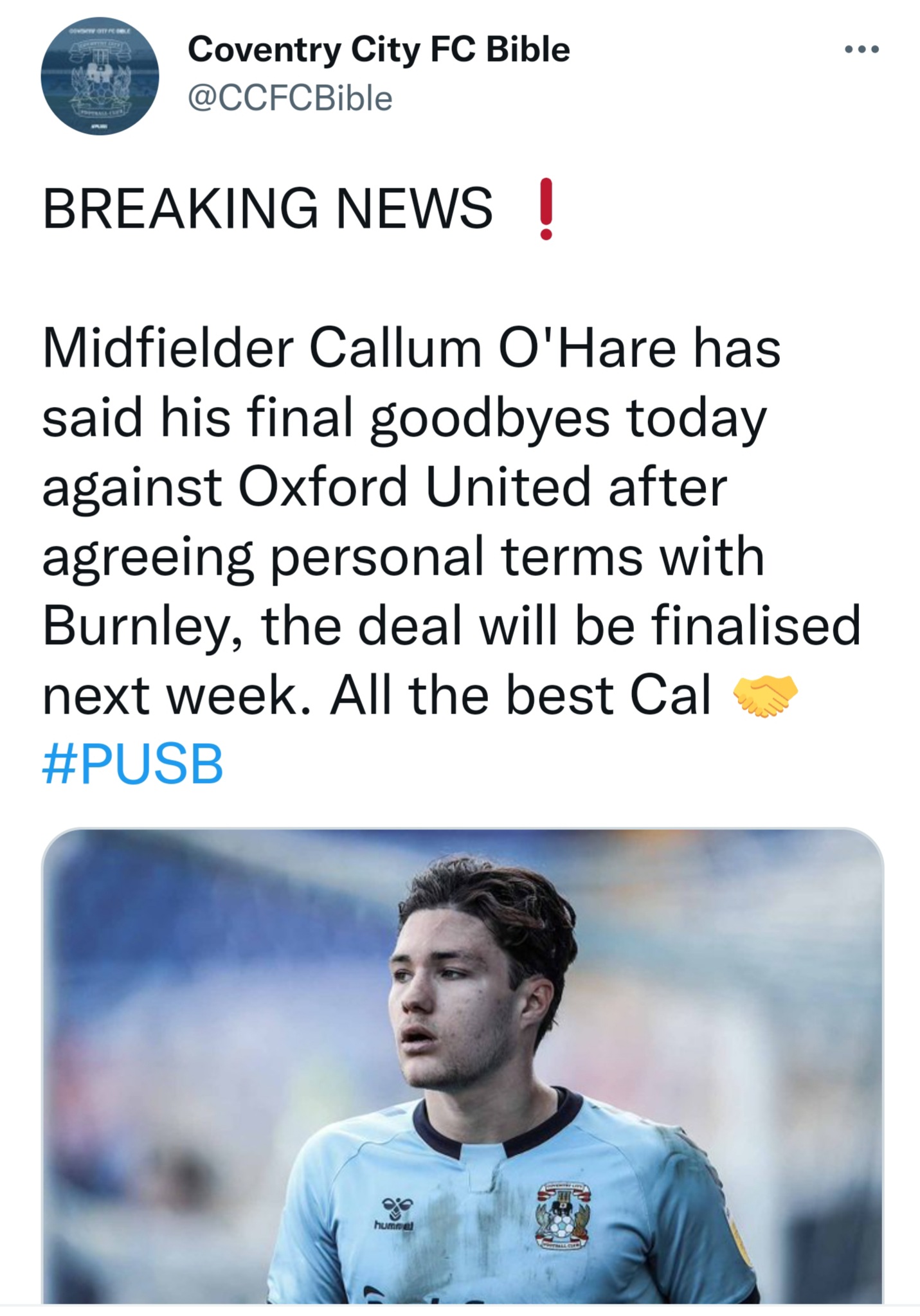Open the #PUSB hashtag link
Image resolution: width=920 pixels, height=1316 pixels.
133,764
